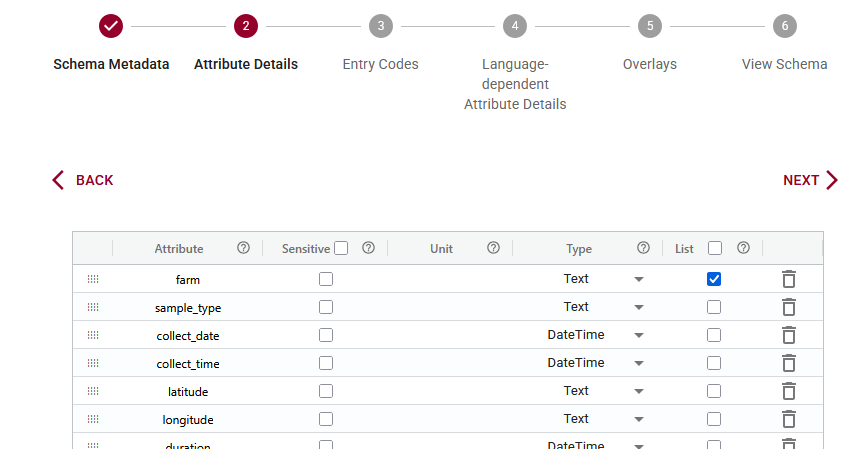Delete the farm attribute row
This screenshot has width=861, height=449.
[789, 279]
